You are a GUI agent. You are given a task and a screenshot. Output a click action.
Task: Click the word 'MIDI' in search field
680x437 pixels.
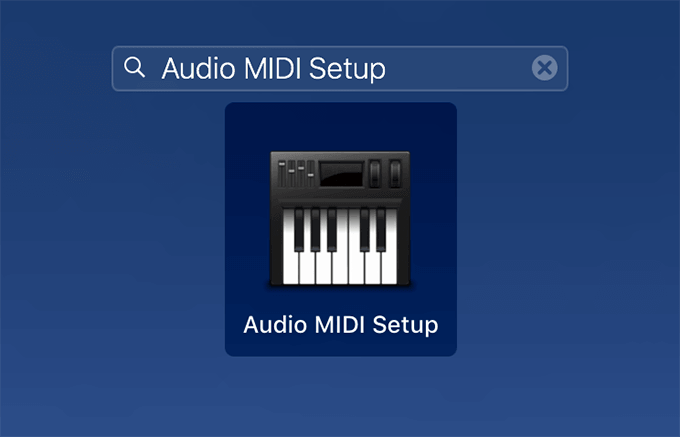tap(273, 68)
